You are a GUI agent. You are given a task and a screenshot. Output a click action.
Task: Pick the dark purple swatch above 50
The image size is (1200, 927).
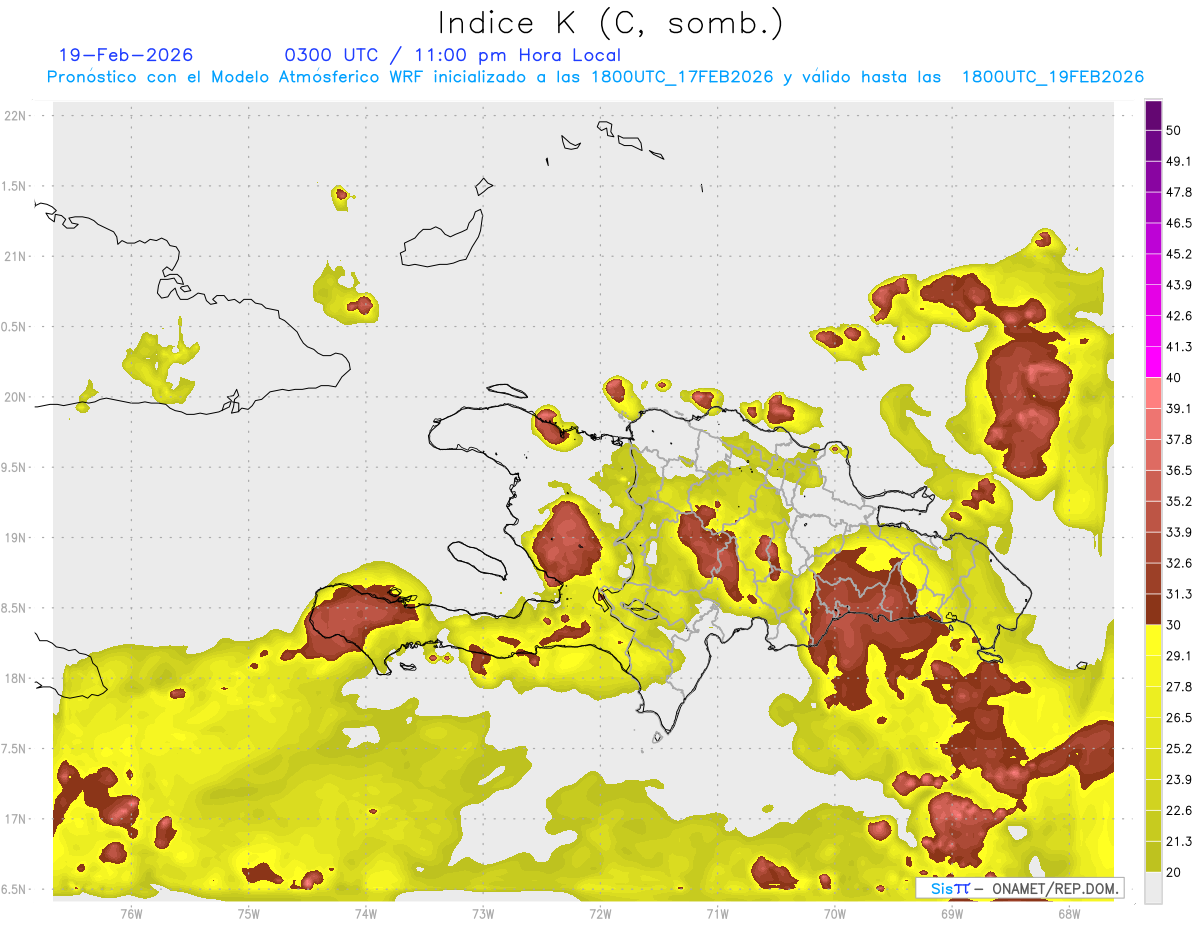1153,115
